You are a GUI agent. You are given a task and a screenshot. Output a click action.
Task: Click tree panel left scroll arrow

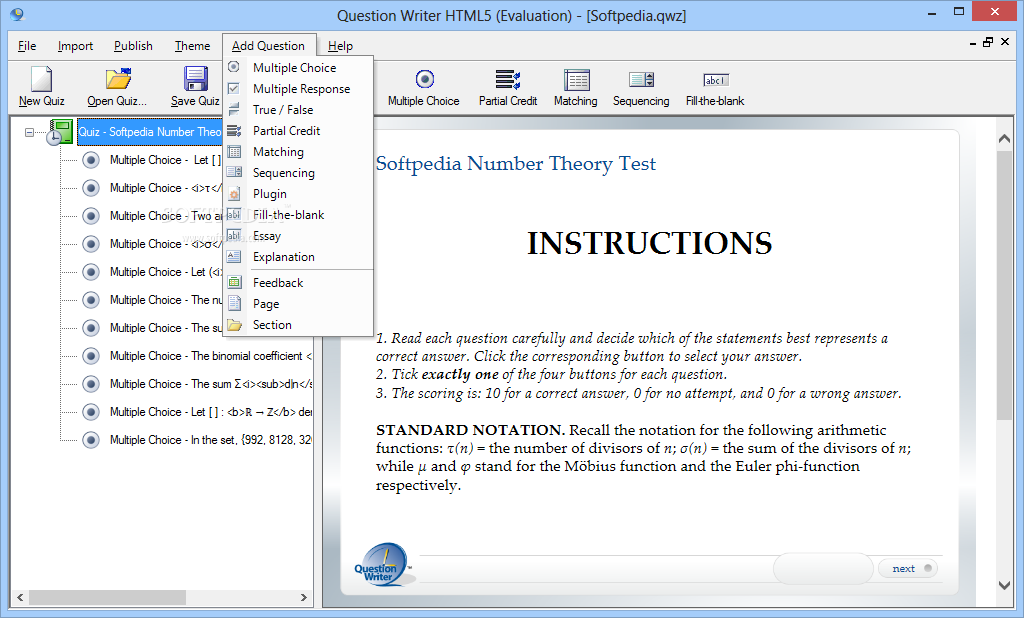20,597
